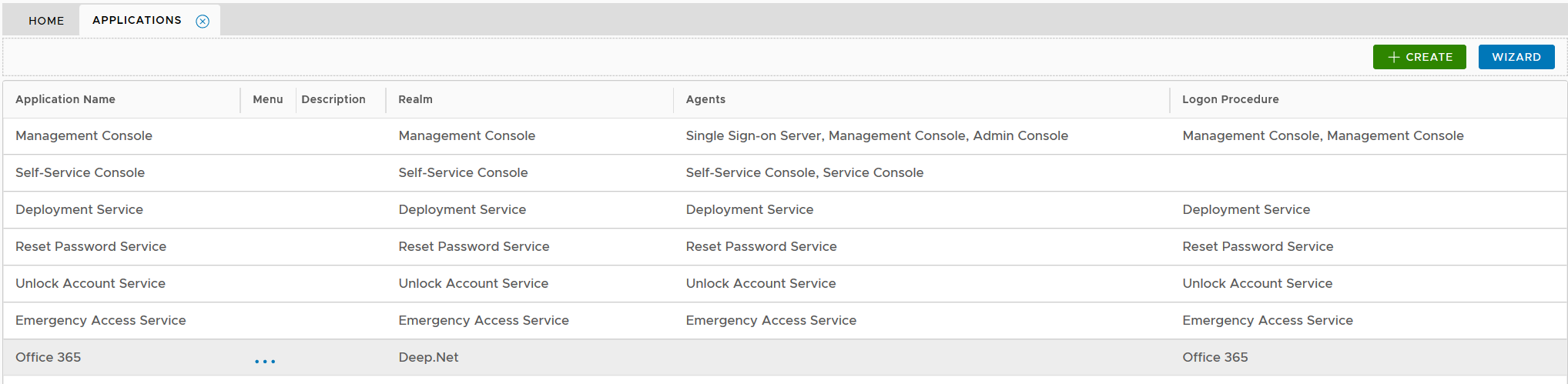The image size is (1568, 384).
Task: Close the Applications tab
Action: (x=203, y=22)
